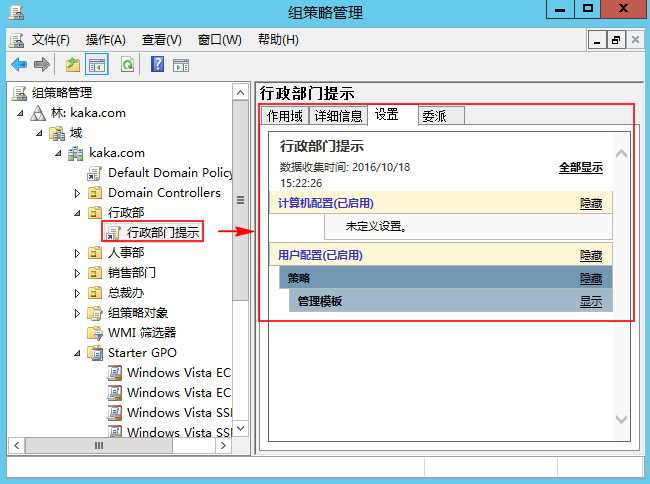Collapse the 域 tree node
This screenshot has width=650, height=484.
(39, 133)
